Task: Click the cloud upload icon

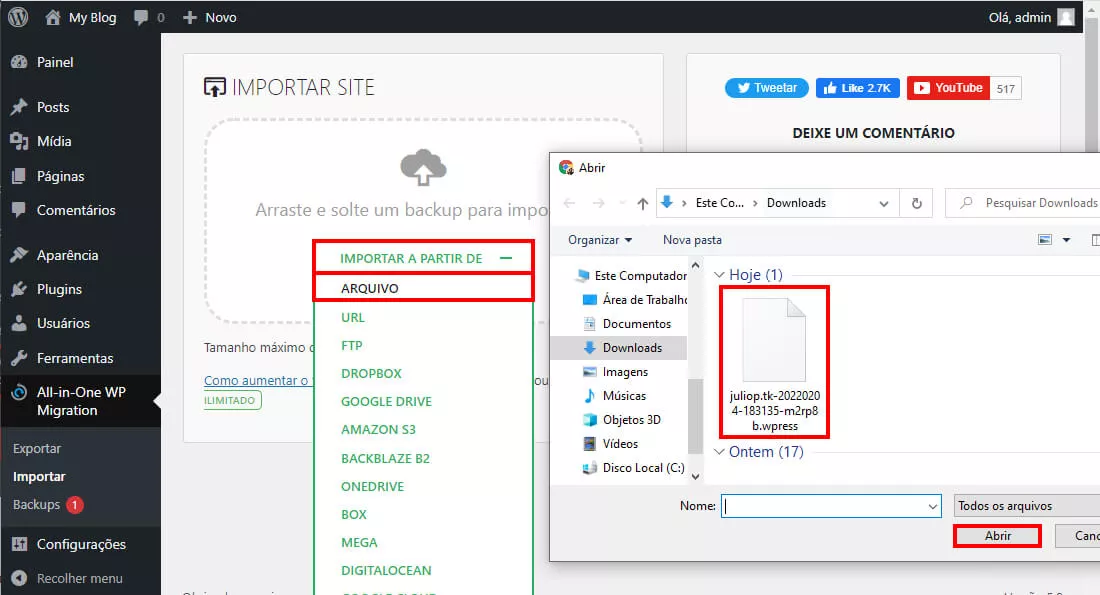Action: pyautogui.click(x=423, y=168)
